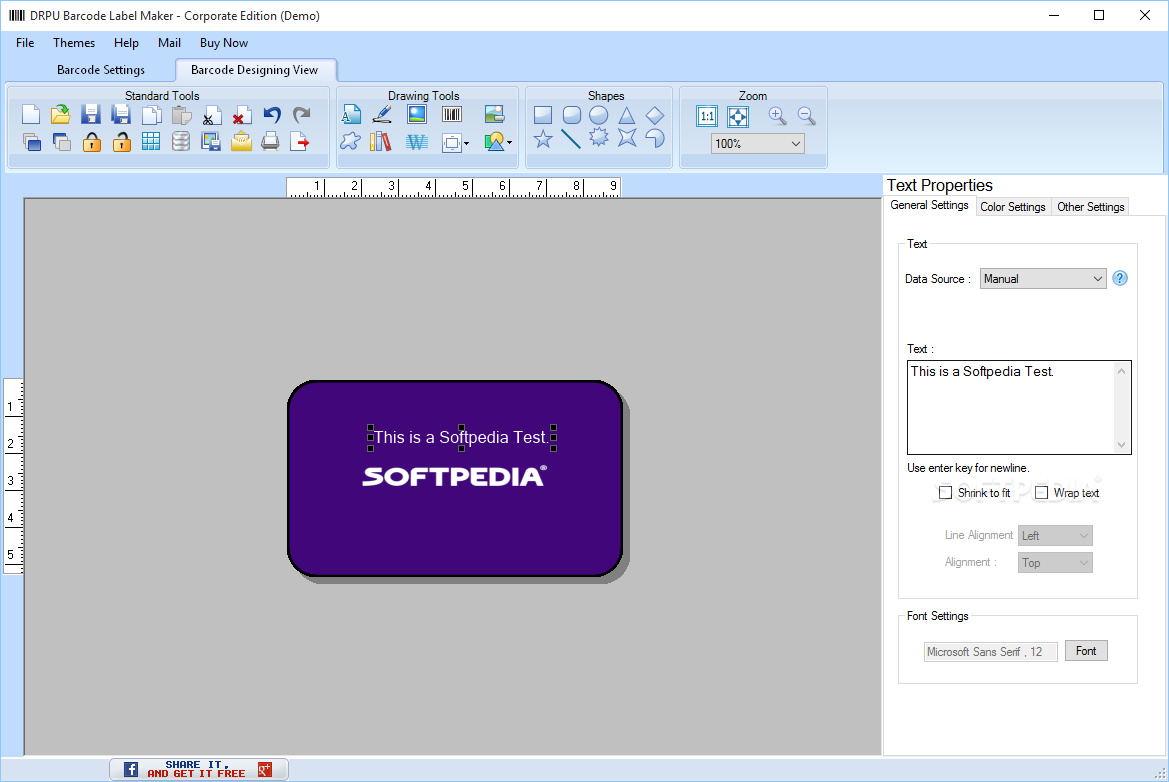Cut selection using scissors icon
Image resolution: width=1169 pixels, height=782 pixels.
click(x=212, y=116)
